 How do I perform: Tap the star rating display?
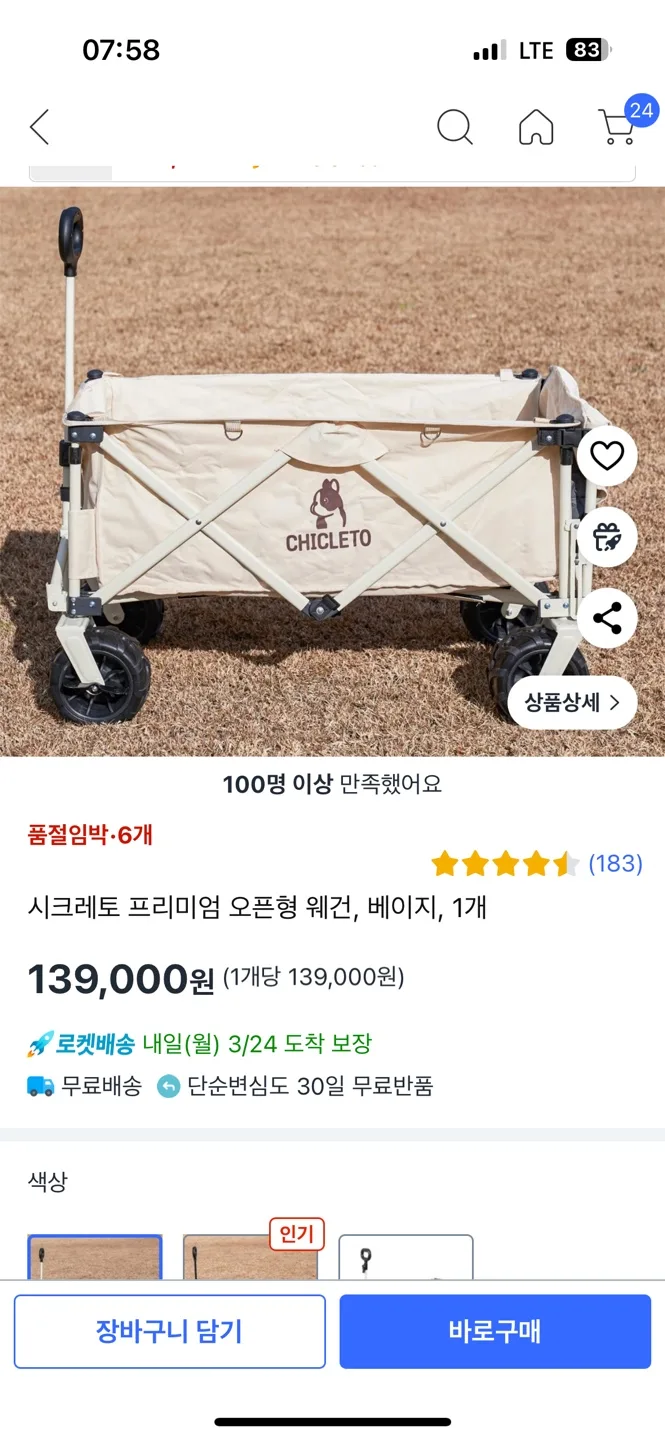(504, 864)
